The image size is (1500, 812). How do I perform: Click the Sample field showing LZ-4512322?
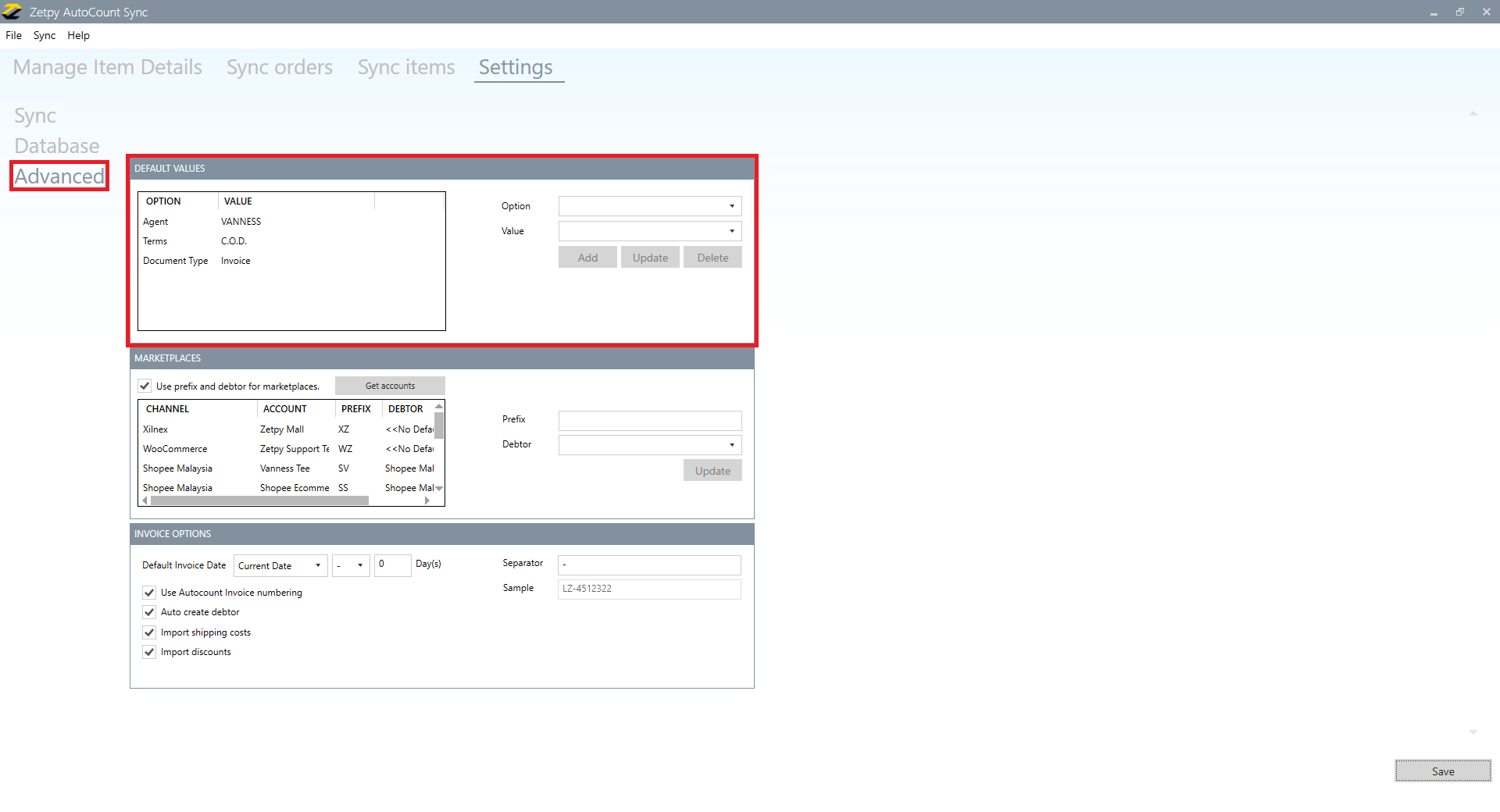(649, 589)
